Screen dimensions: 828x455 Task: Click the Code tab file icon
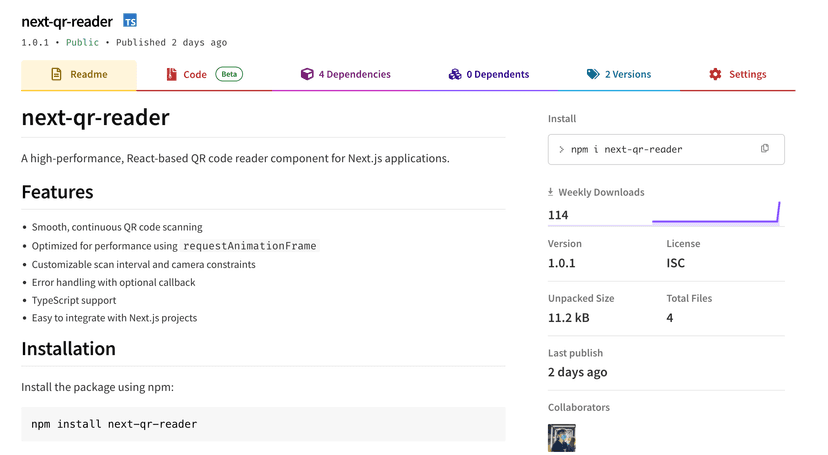pyautogui.click(x=171, y=75)
